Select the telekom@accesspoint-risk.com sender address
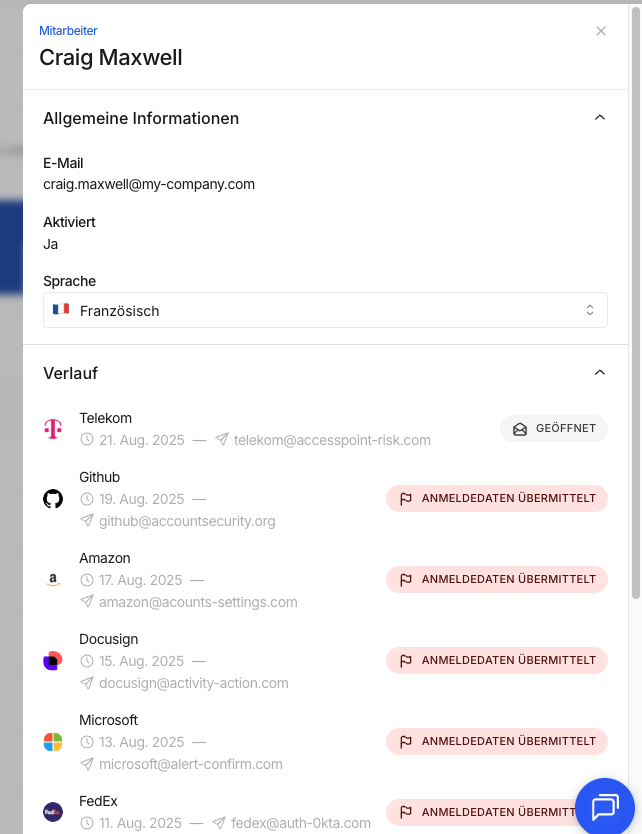Screen dimensions: 642x834 pos(332,440)
